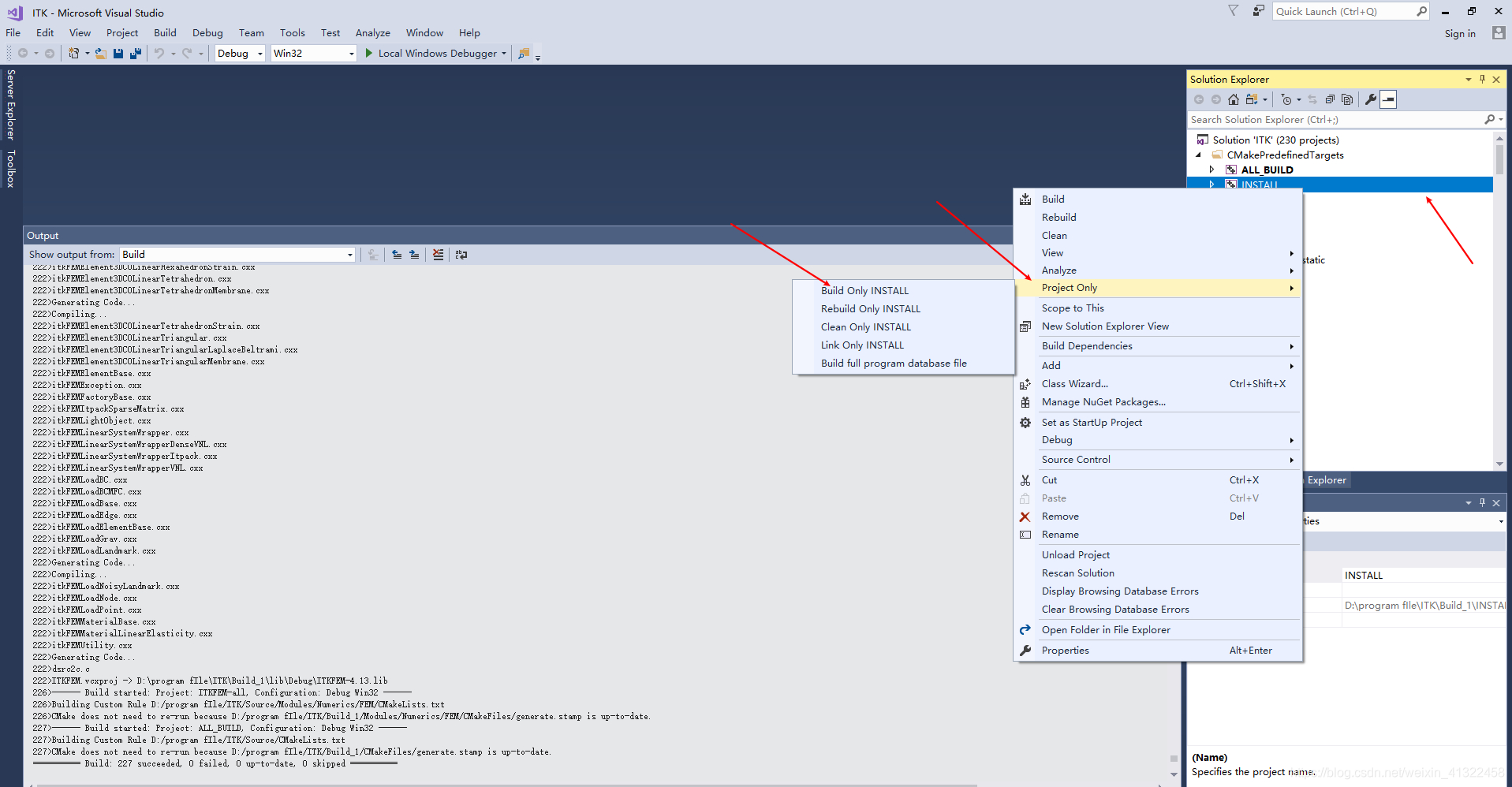Collapse All in Solution Explorer
The height and width of the screenshot is (787, 1512).
click(x=1330, y=99)
